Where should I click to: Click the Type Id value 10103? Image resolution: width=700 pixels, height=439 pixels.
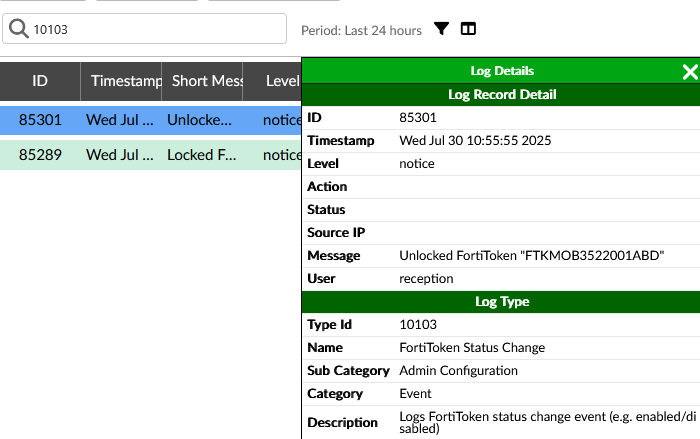pyautogui.click(x=417, y=325)
